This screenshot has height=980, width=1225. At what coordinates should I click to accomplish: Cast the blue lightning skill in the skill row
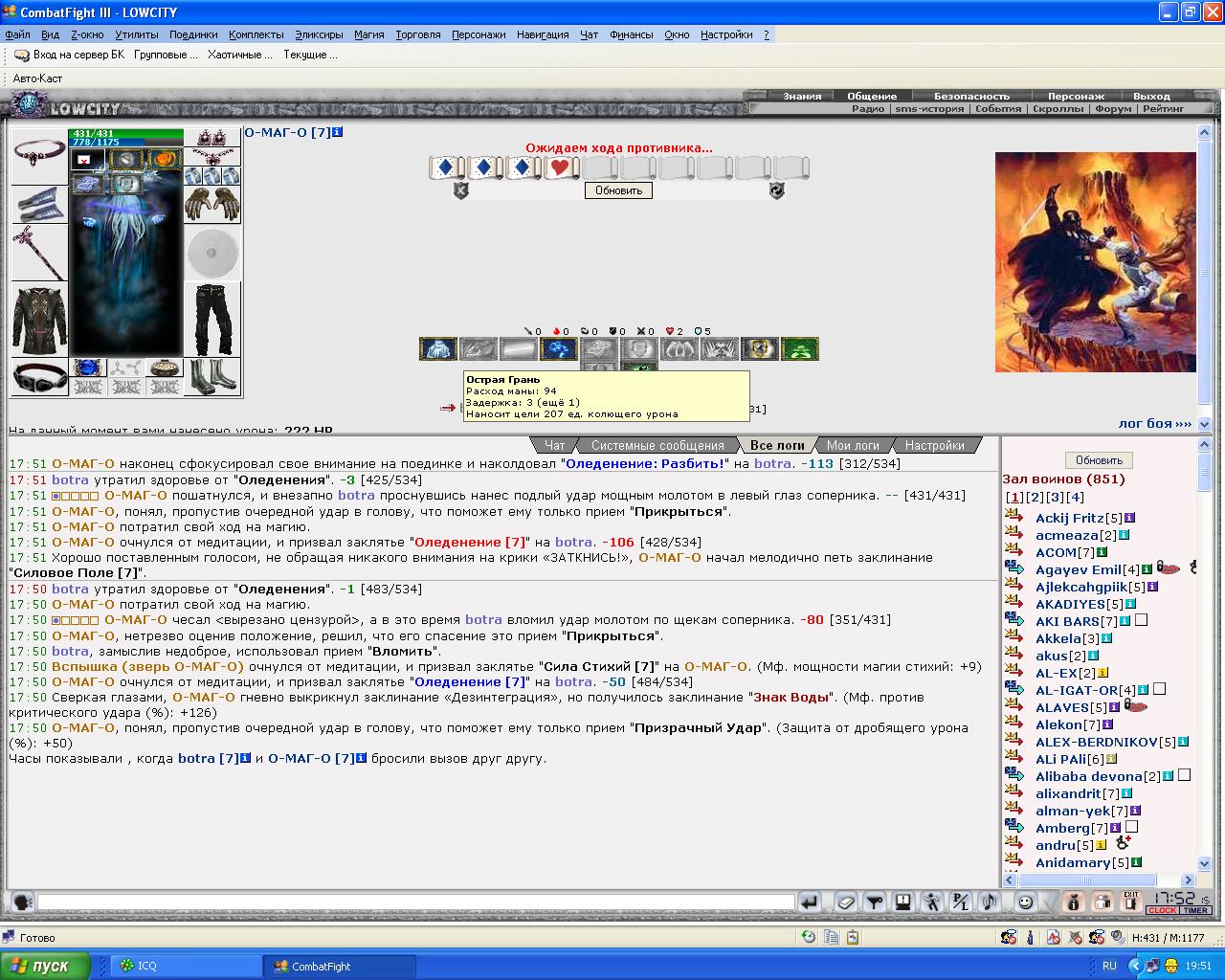coord(558,349)
